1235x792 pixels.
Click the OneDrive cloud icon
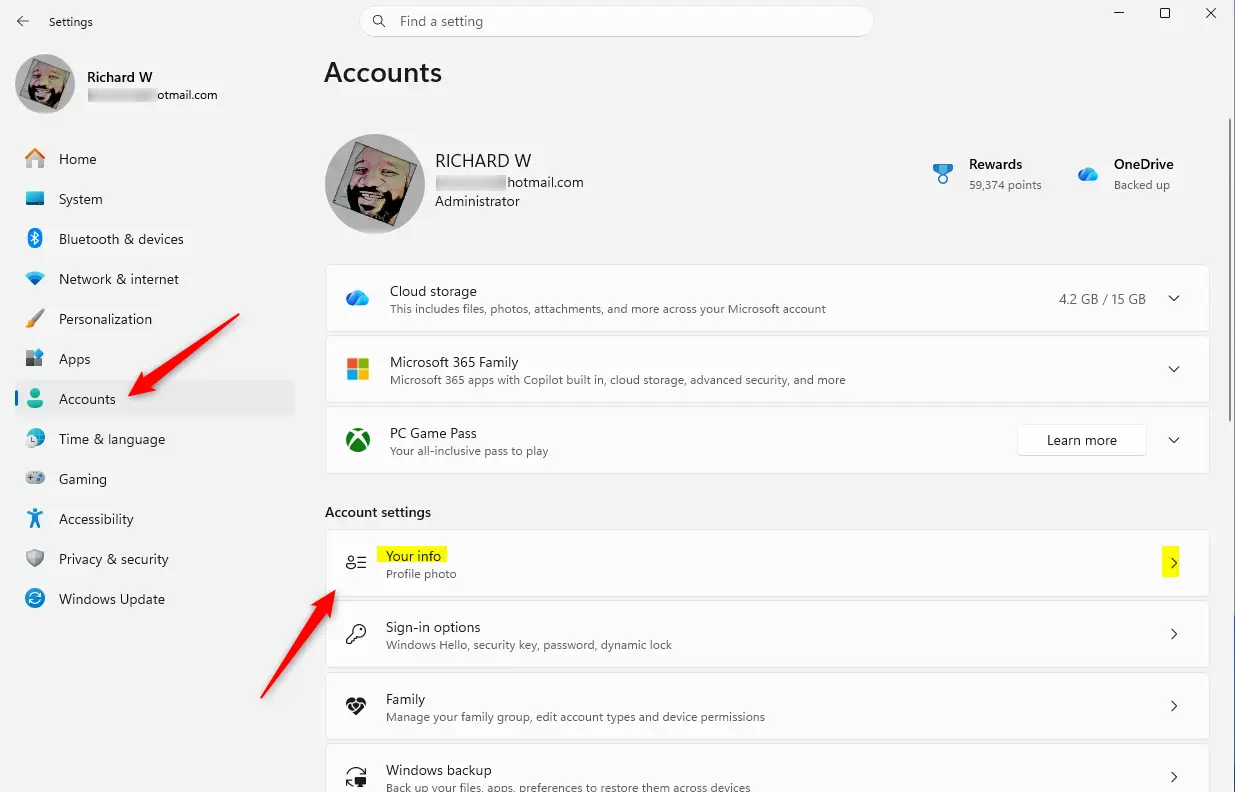pyautogui.click(x=1088, y=174)
